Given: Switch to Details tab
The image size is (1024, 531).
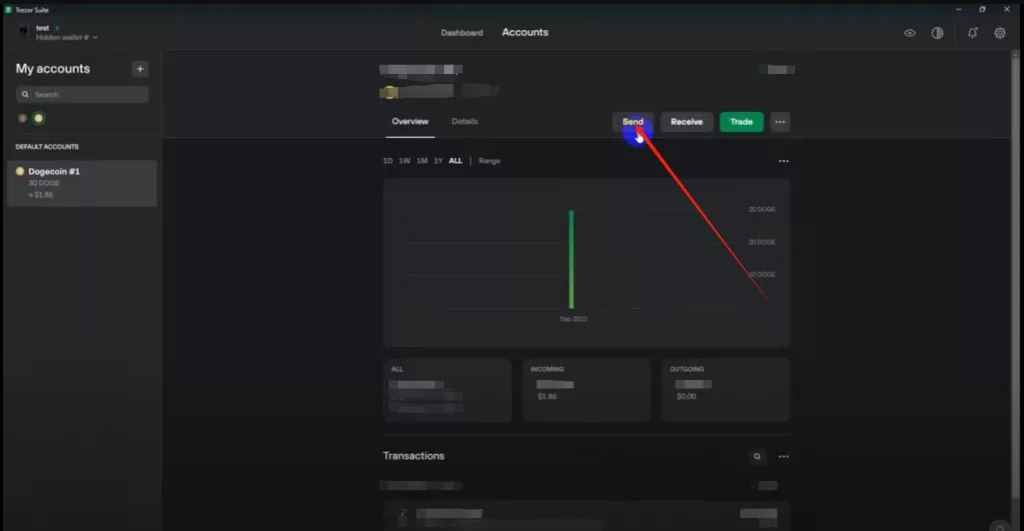Looking at the screenshot, I should click(464, 121).
